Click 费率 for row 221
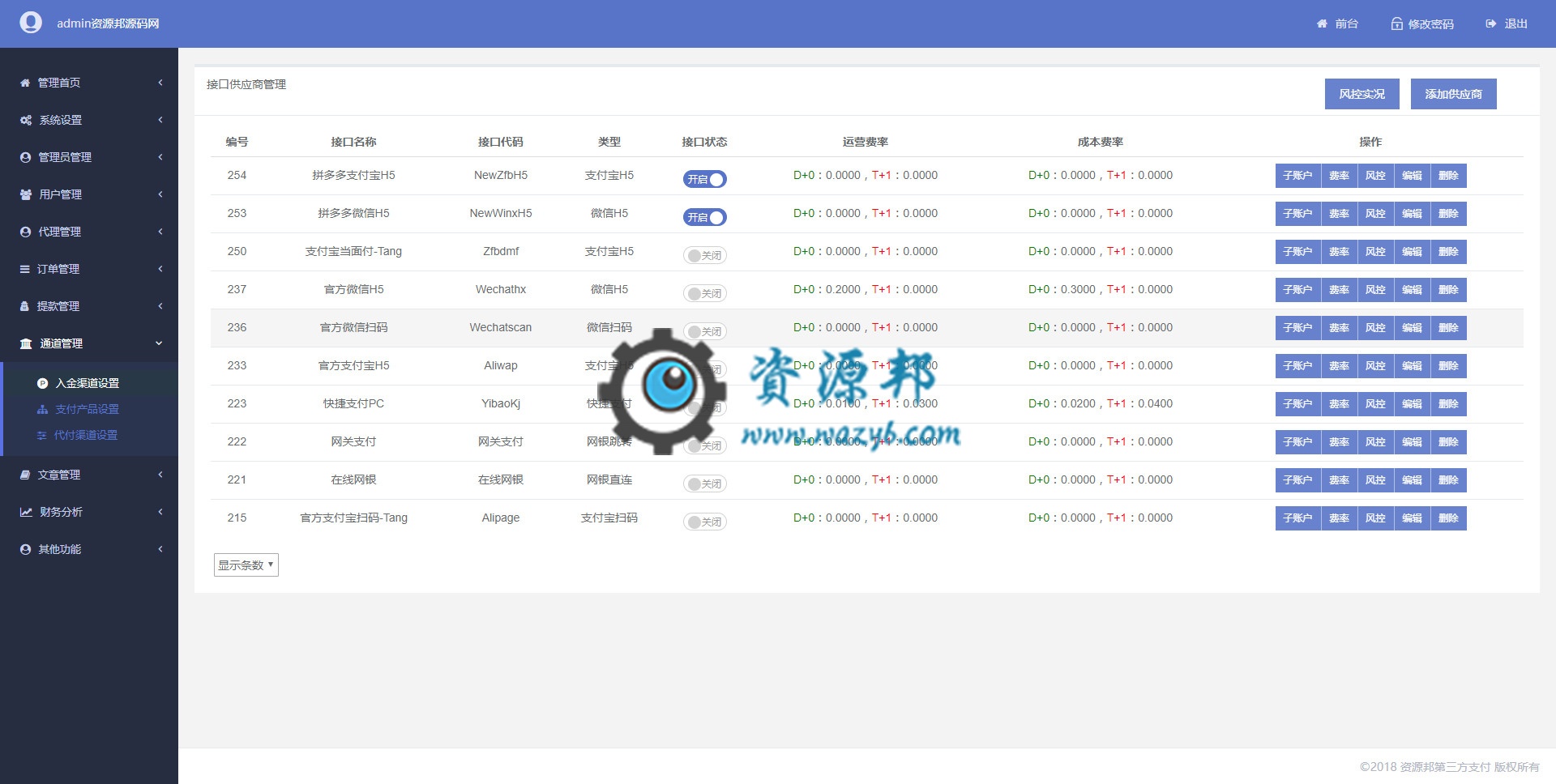 coord(1339,480)
